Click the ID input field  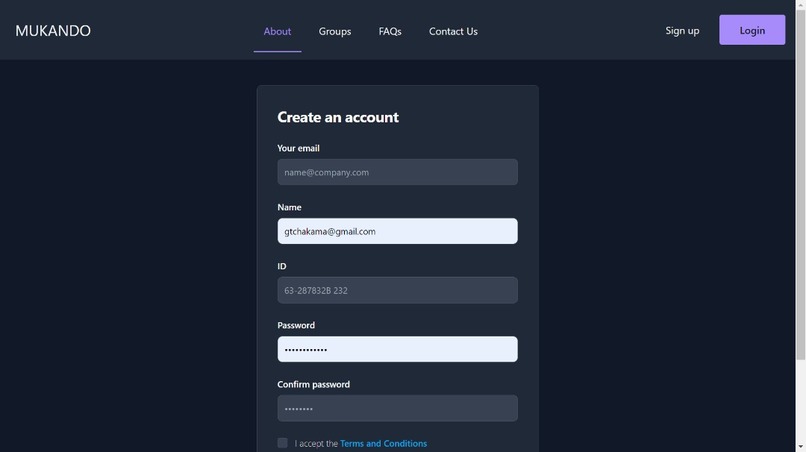point(397,290)
